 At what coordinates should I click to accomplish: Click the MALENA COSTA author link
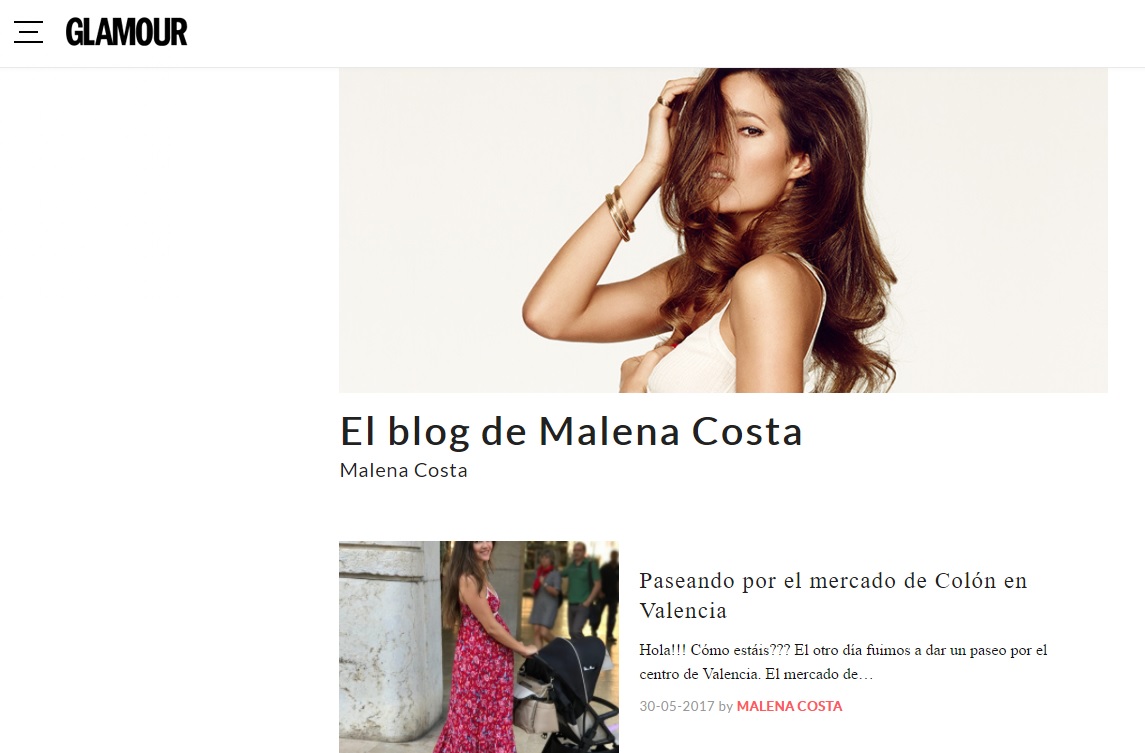(x=789, y=706)
